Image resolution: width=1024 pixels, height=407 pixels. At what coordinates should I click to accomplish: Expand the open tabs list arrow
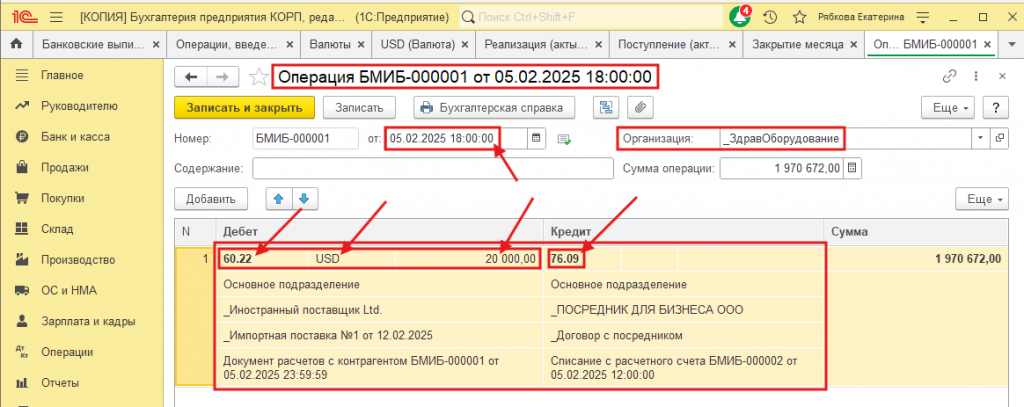(x=1010, y=44)
